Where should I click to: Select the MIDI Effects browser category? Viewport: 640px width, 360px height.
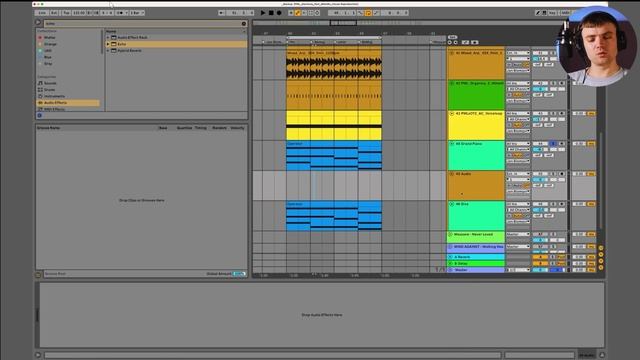coord(55,109)
